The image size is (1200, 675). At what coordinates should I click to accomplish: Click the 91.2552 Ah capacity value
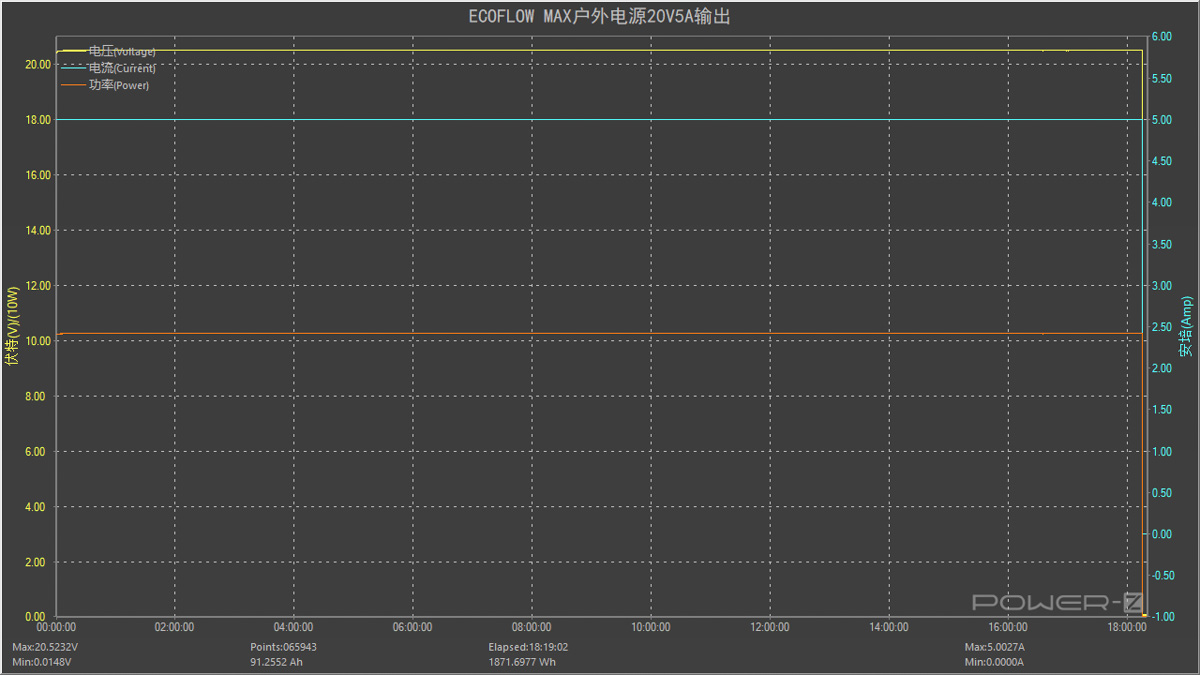[279, 662]
